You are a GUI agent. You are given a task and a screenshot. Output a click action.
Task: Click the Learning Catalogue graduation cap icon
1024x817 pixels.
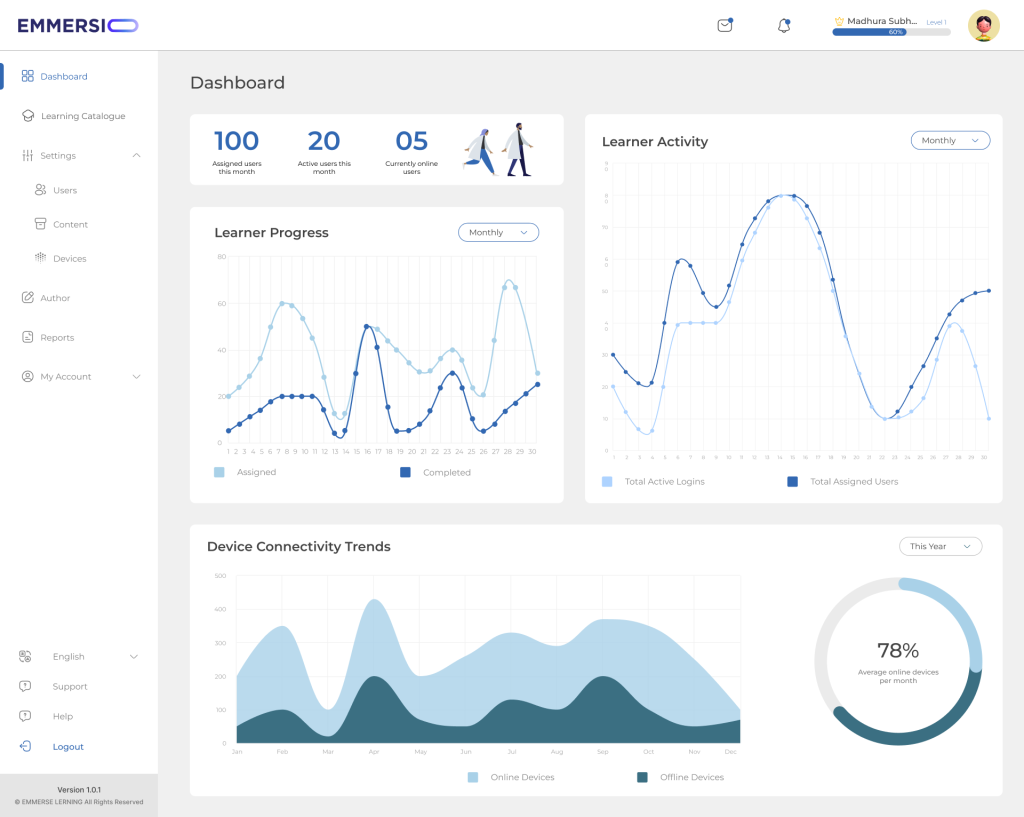pos(28,116)
